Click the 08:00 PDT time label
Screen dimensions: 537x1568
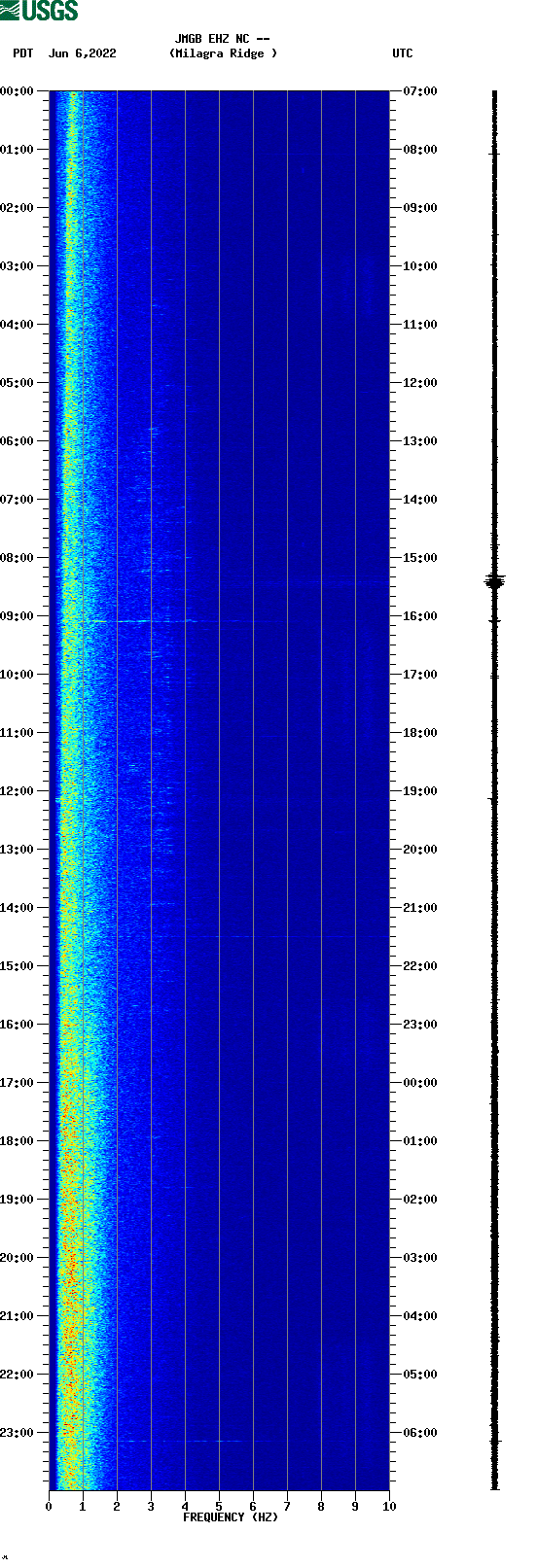pyautogui.click(x=18, y=558)
